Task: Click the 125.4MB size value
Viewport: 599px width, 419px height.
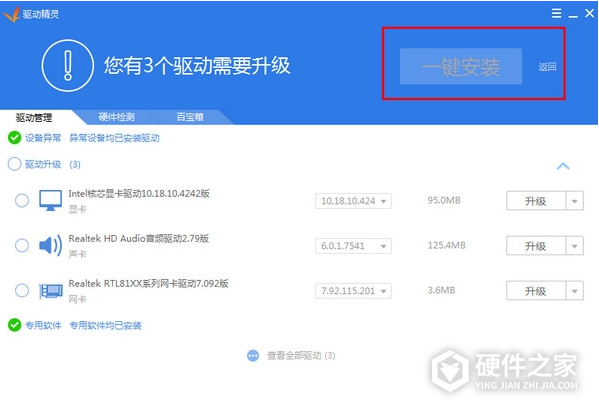Action: (447, 245)
